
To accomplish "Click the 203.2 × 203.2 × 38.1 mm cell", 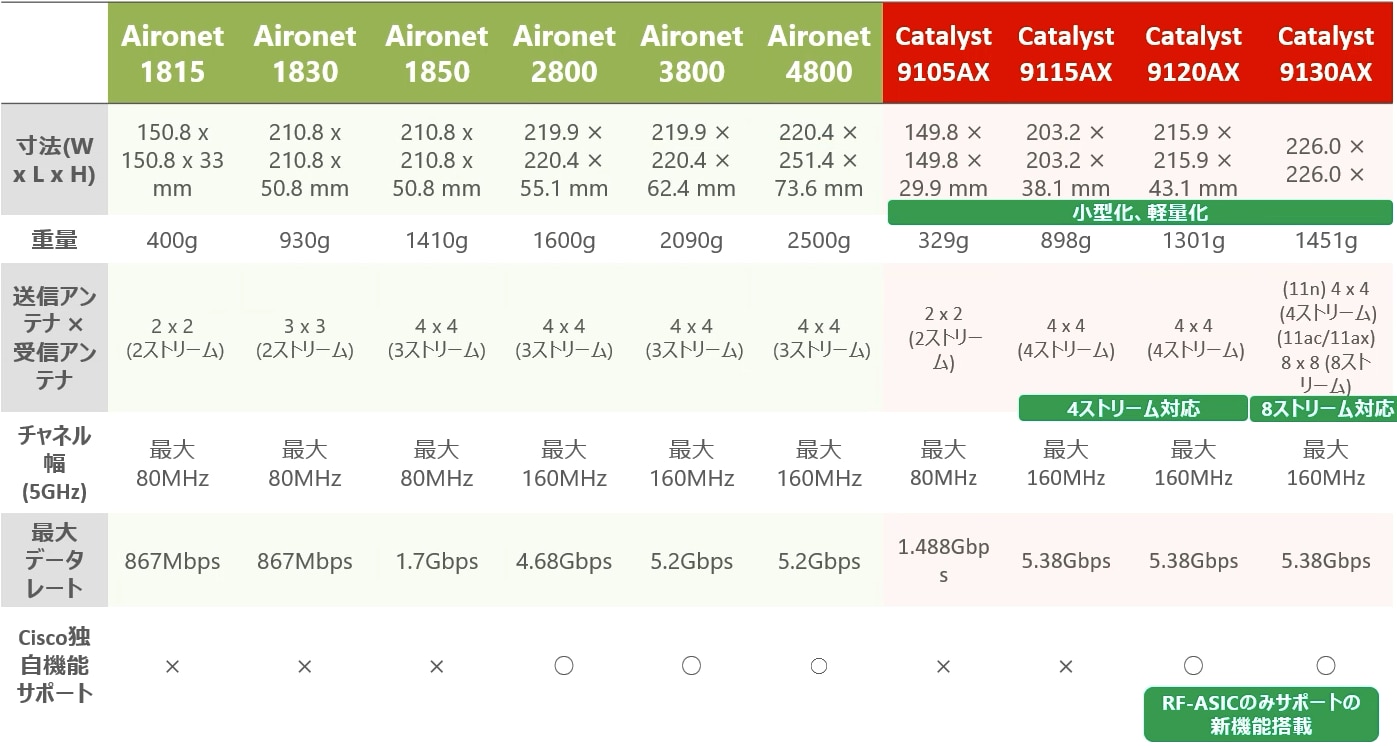I will click(1066, 160).
